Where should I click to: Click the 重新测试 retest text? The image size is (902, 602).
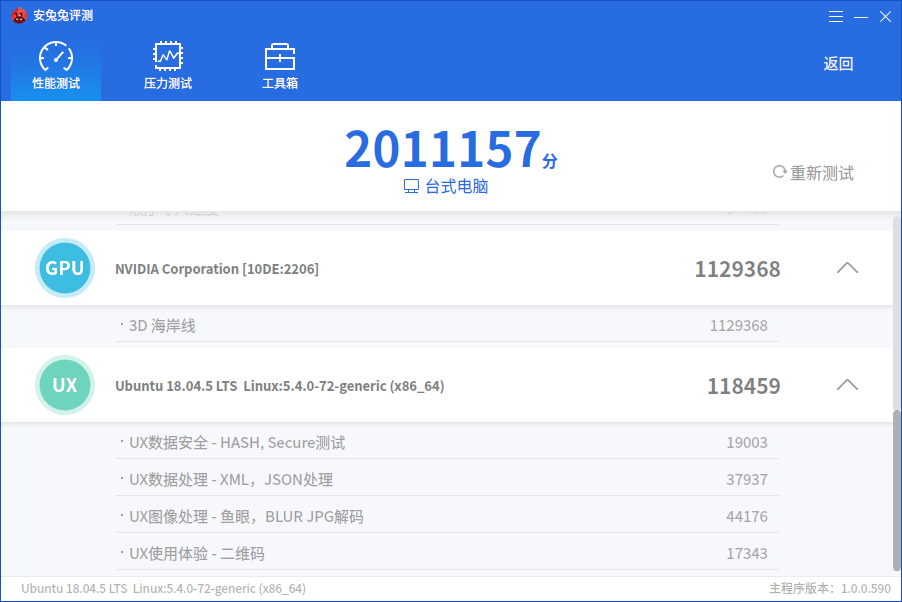822,173
